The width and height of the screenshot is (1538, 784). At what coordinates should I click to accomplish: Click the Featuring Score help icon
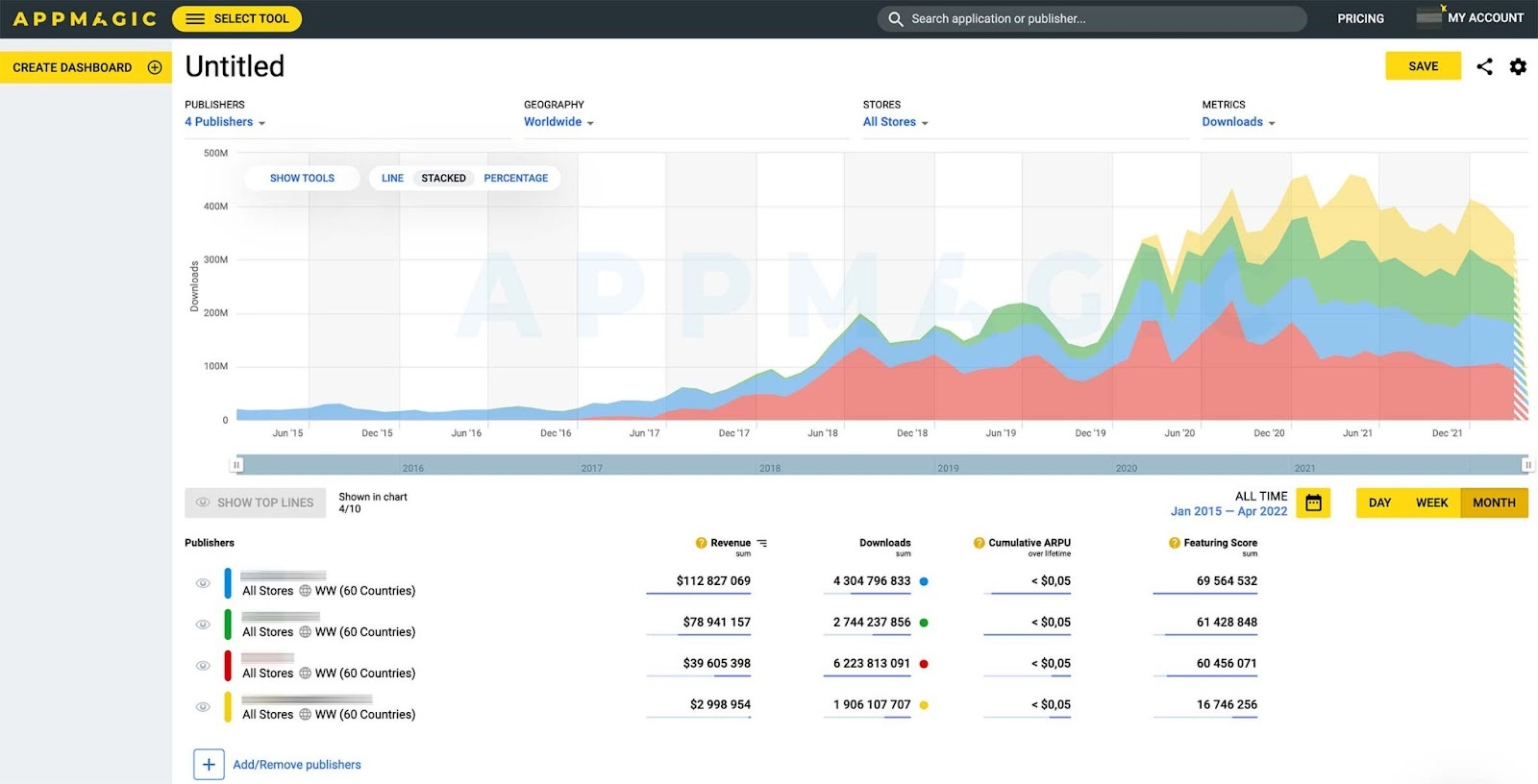pos(1174,543)
